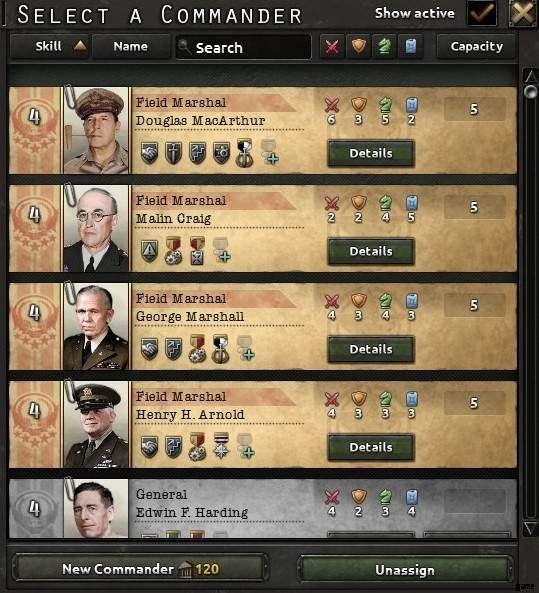This screenshot has height=593, width=539.
Task: Click Malin Craig's warning triangle trait icon
Action: pyautogui.click(x=149, y=250)
